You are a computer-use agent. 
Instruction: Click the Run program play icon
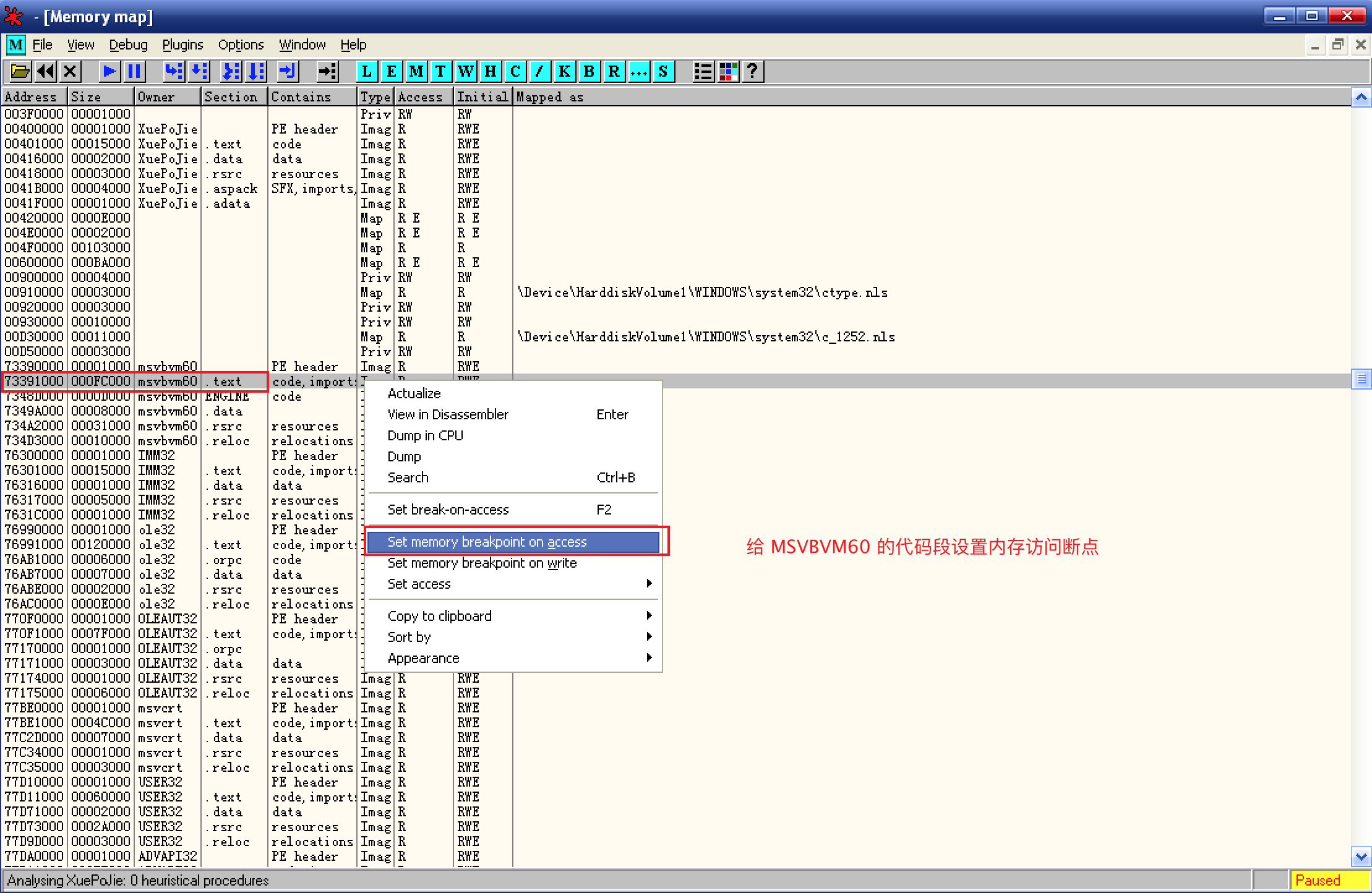(109, 72)
